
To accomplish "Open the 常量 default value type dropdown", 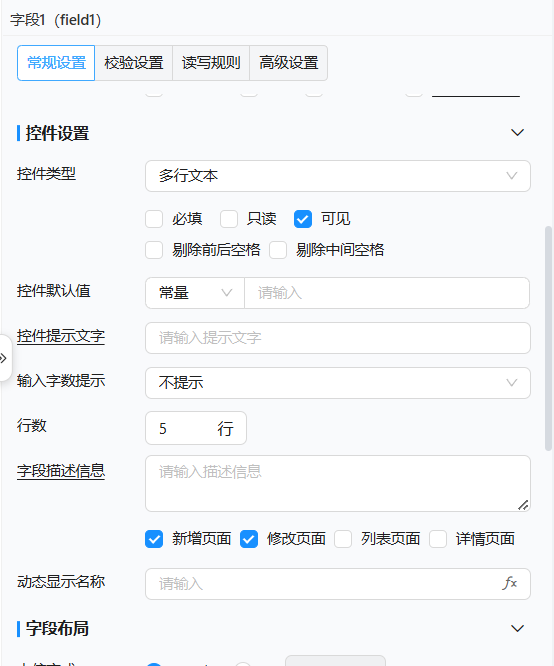I will [195, 293].
